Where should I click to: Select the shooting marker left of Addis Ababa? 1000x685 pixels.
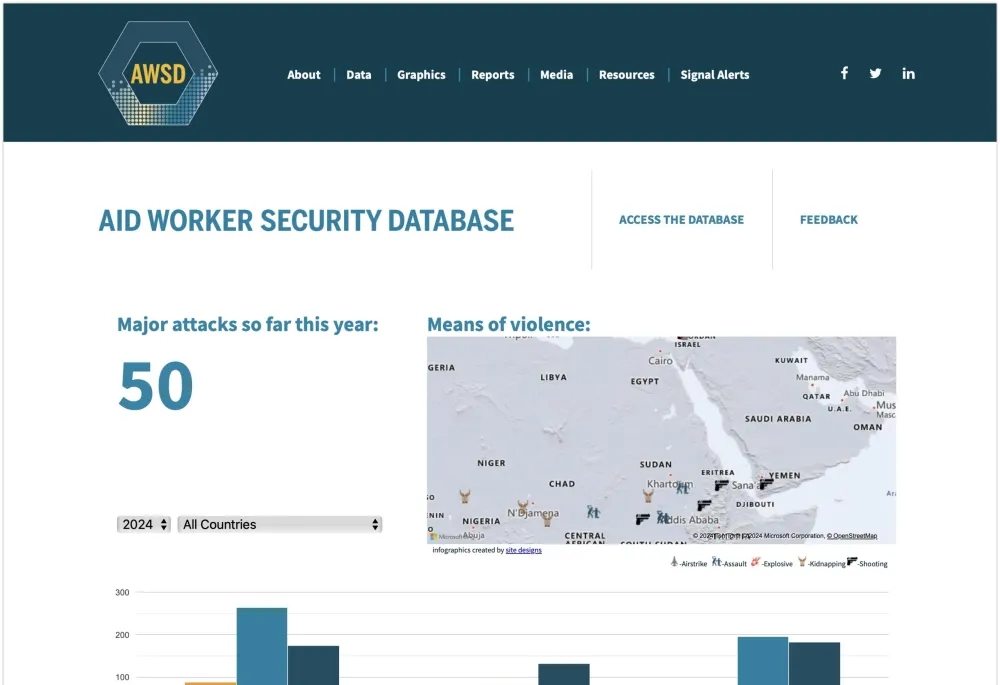click(x=642, y=519)
